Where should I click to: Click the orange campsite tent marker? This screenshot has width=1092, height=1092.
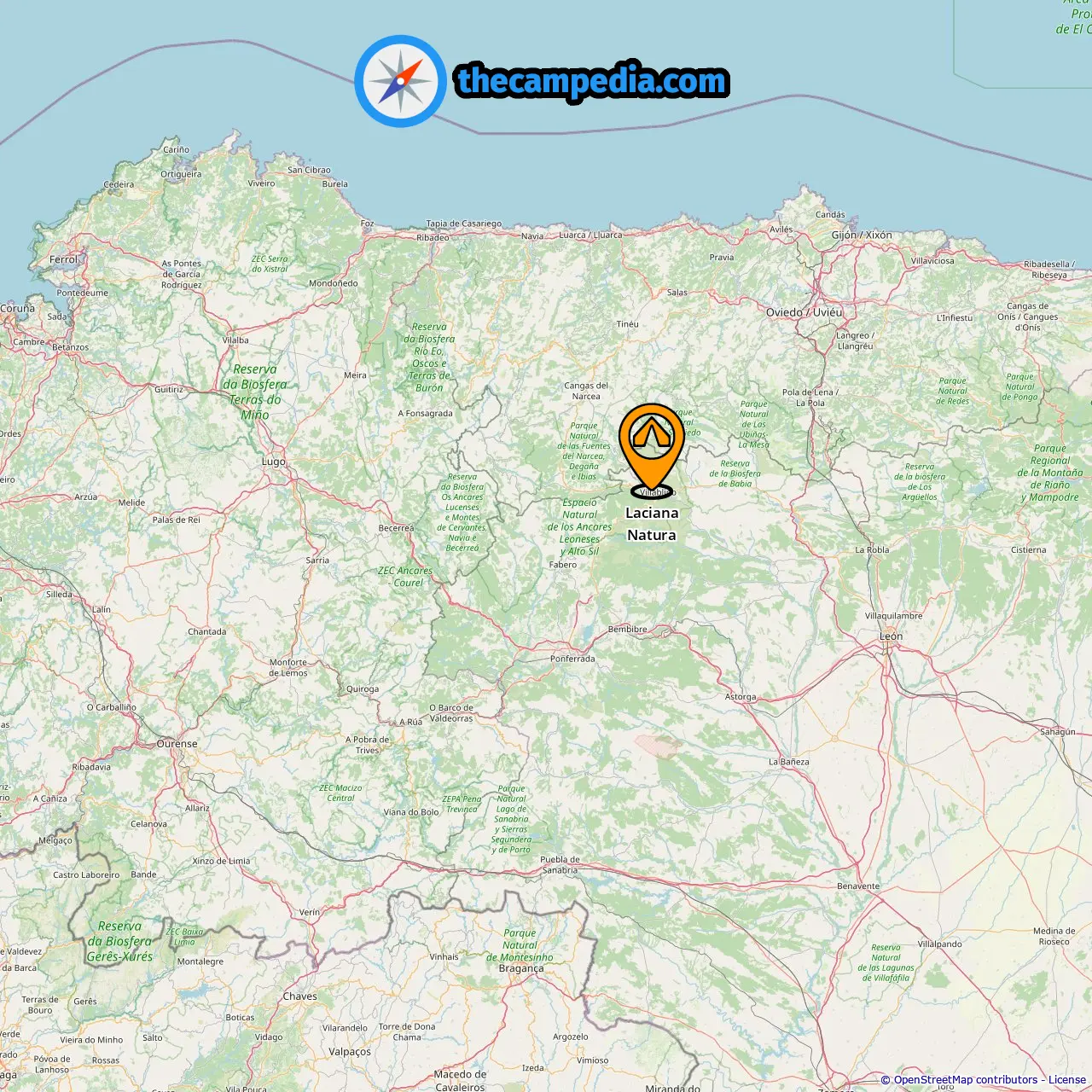click(x=652, y=446)
